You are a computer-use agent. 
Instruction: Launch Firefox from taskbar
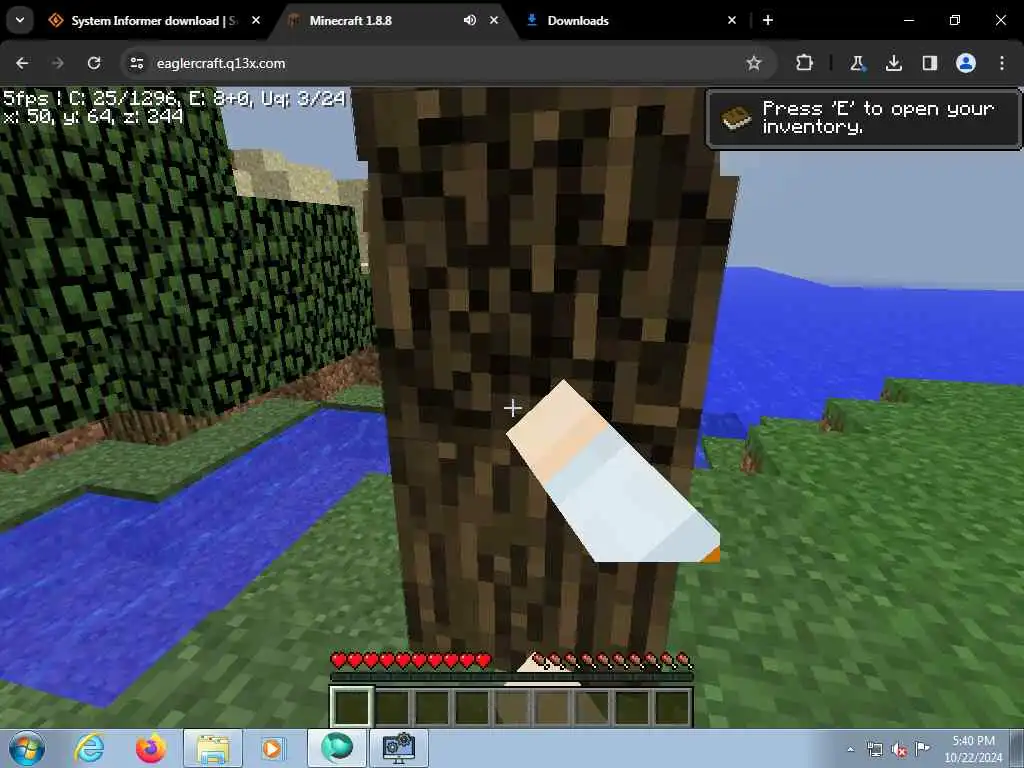point(150,748)
